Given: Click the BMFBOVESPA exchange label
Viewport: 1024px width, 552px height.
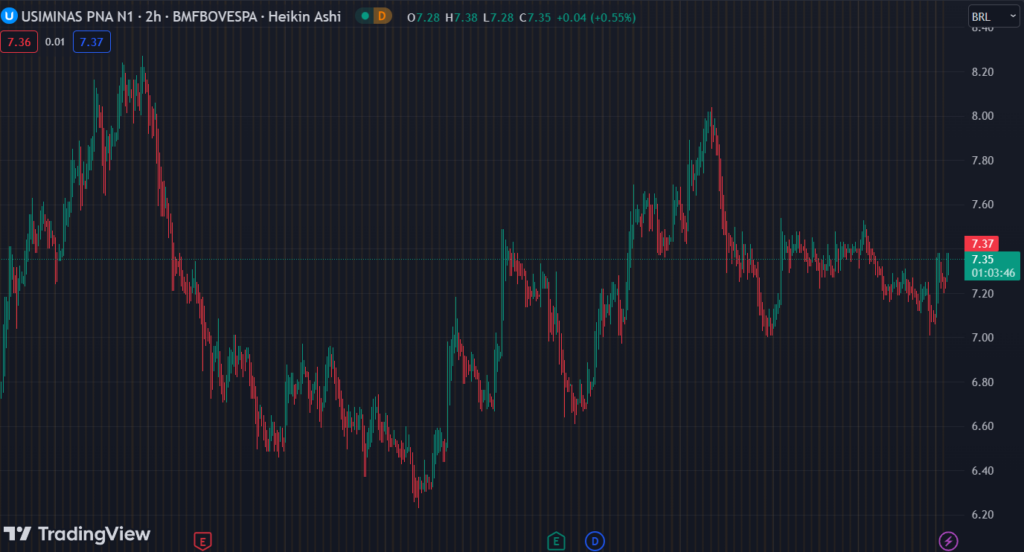Looking at the screenshot, I should tap(214, 16).
